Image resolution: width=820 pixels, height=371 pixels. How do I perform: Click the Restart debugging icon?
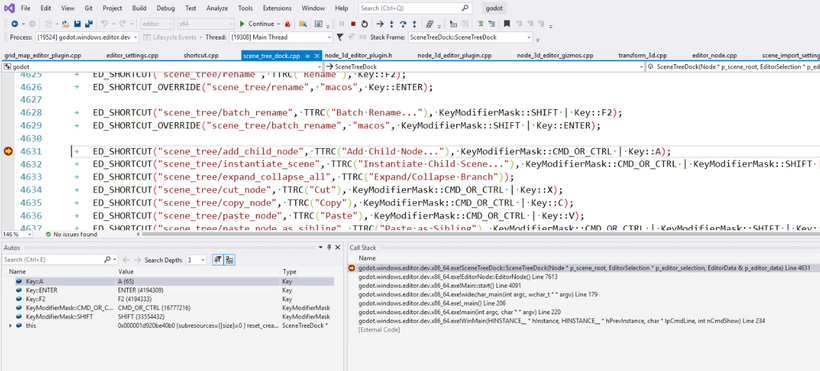point(364,24)
